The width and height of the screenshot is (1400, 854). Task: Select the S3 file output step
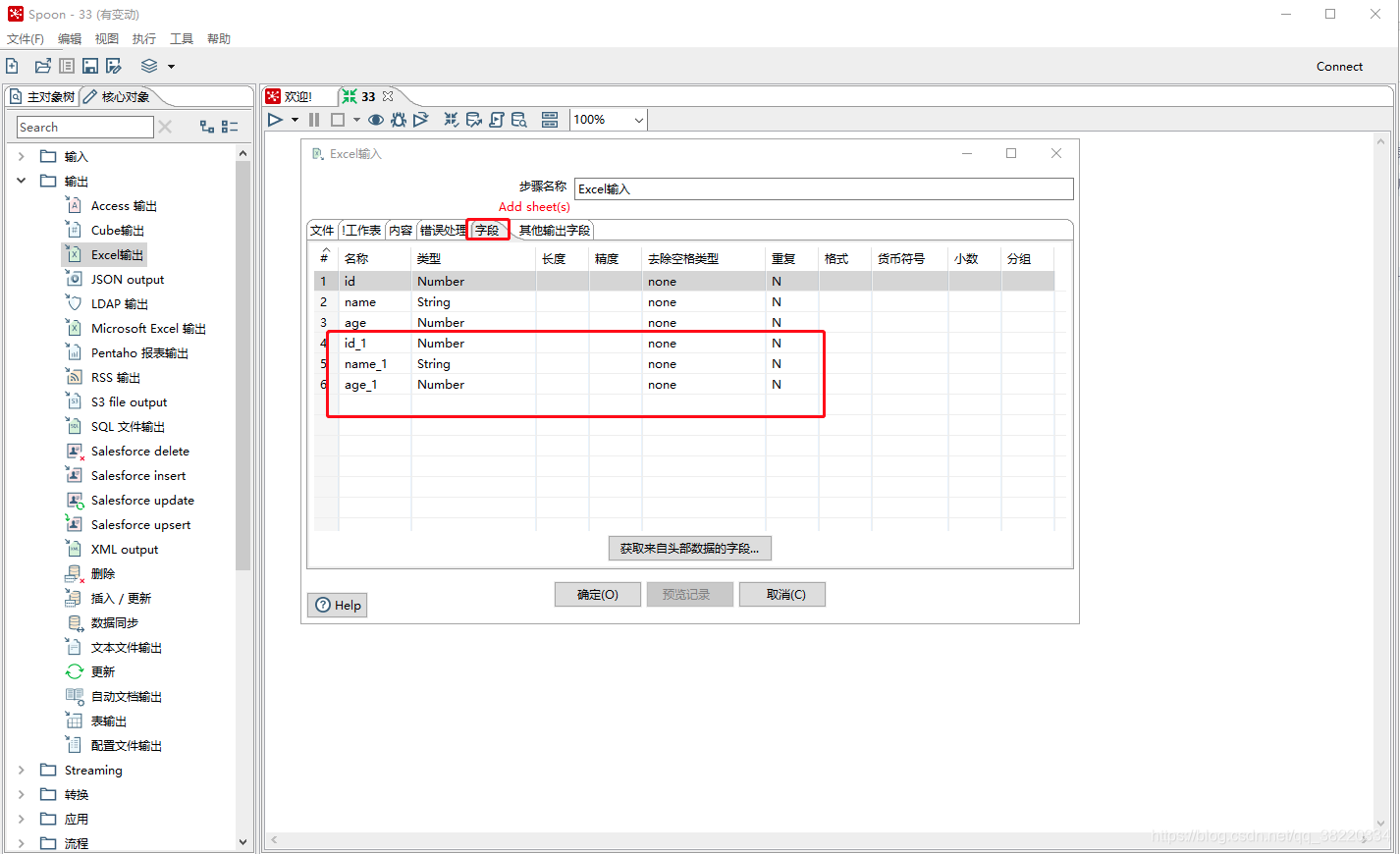click(x=129, y=401)
